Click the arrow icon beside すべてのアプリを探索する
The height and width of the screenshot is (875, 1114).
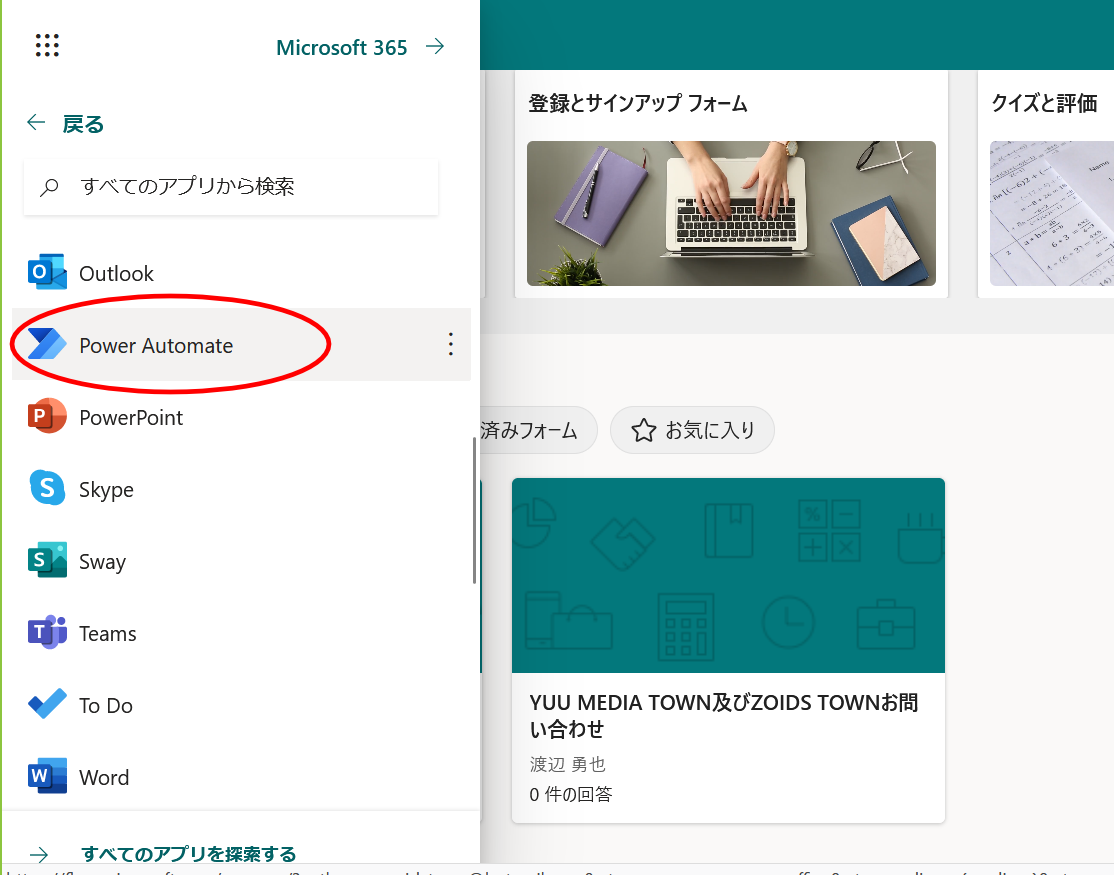(x=39, y=854)
